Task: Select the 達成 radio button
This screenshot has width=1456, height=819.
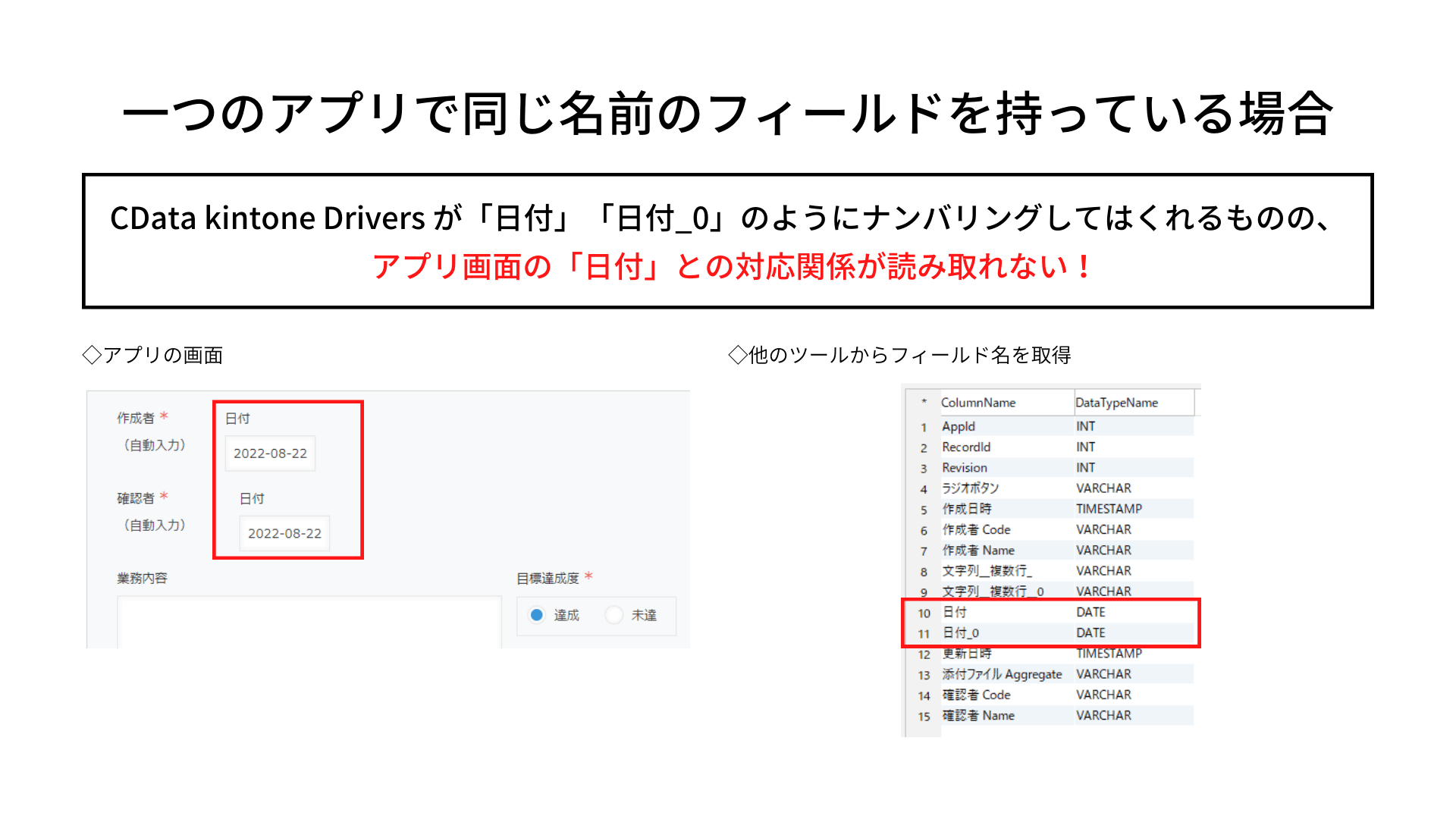Action: point(537,615)
